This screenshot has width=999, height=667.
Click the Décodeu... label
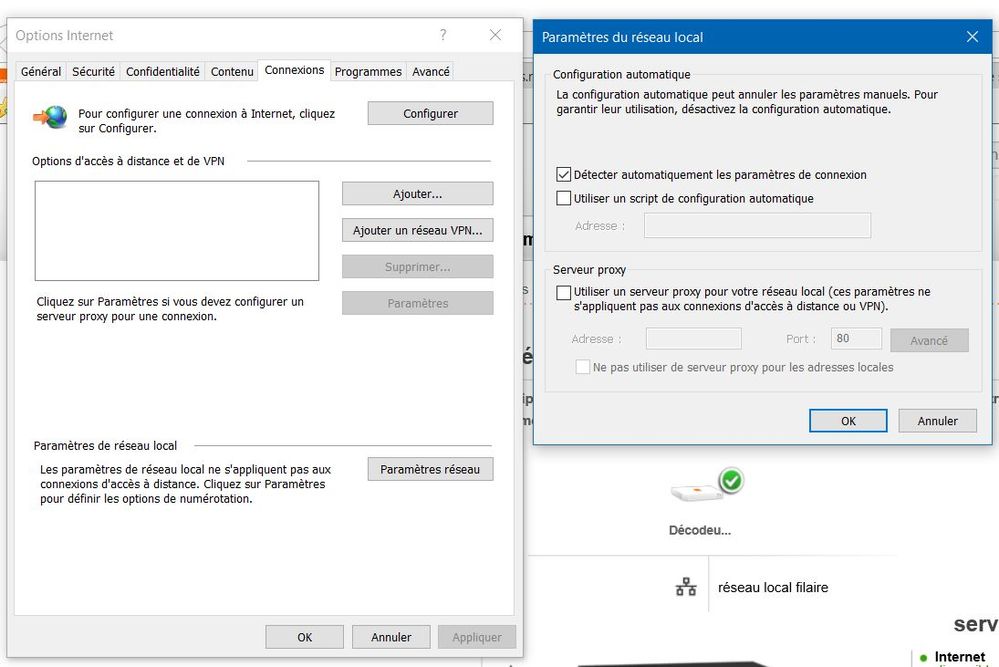(700, 530)
